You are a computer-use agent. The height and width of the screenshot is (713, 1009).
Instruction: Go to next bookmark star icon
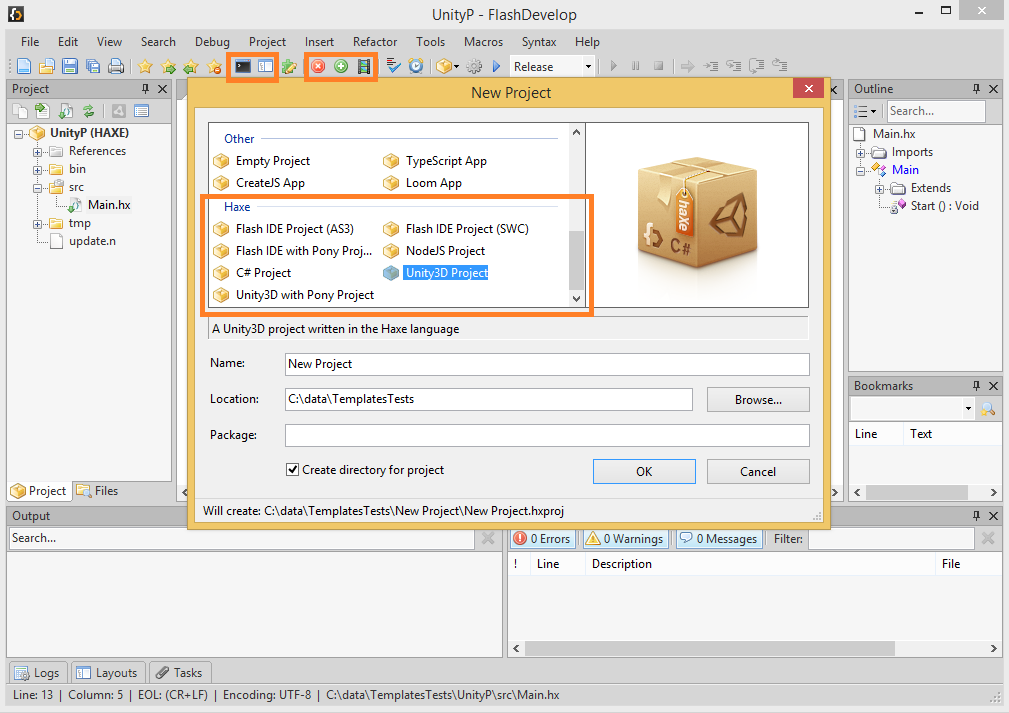[x=169, y=66]
